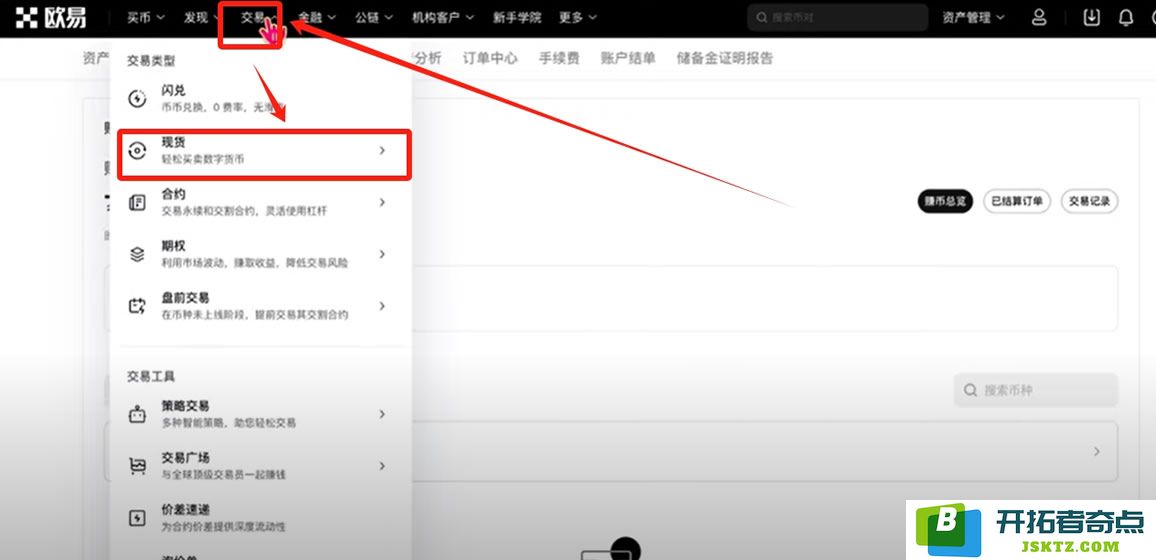Click the 欧易 OKX logo
1156x560 pixels.
[x=51, y=18]
